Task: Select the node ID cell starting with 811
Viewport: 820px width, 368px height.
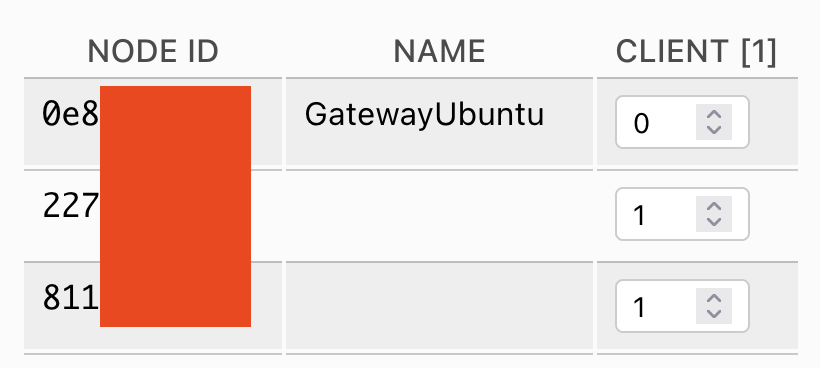Action: click(153, 306)
